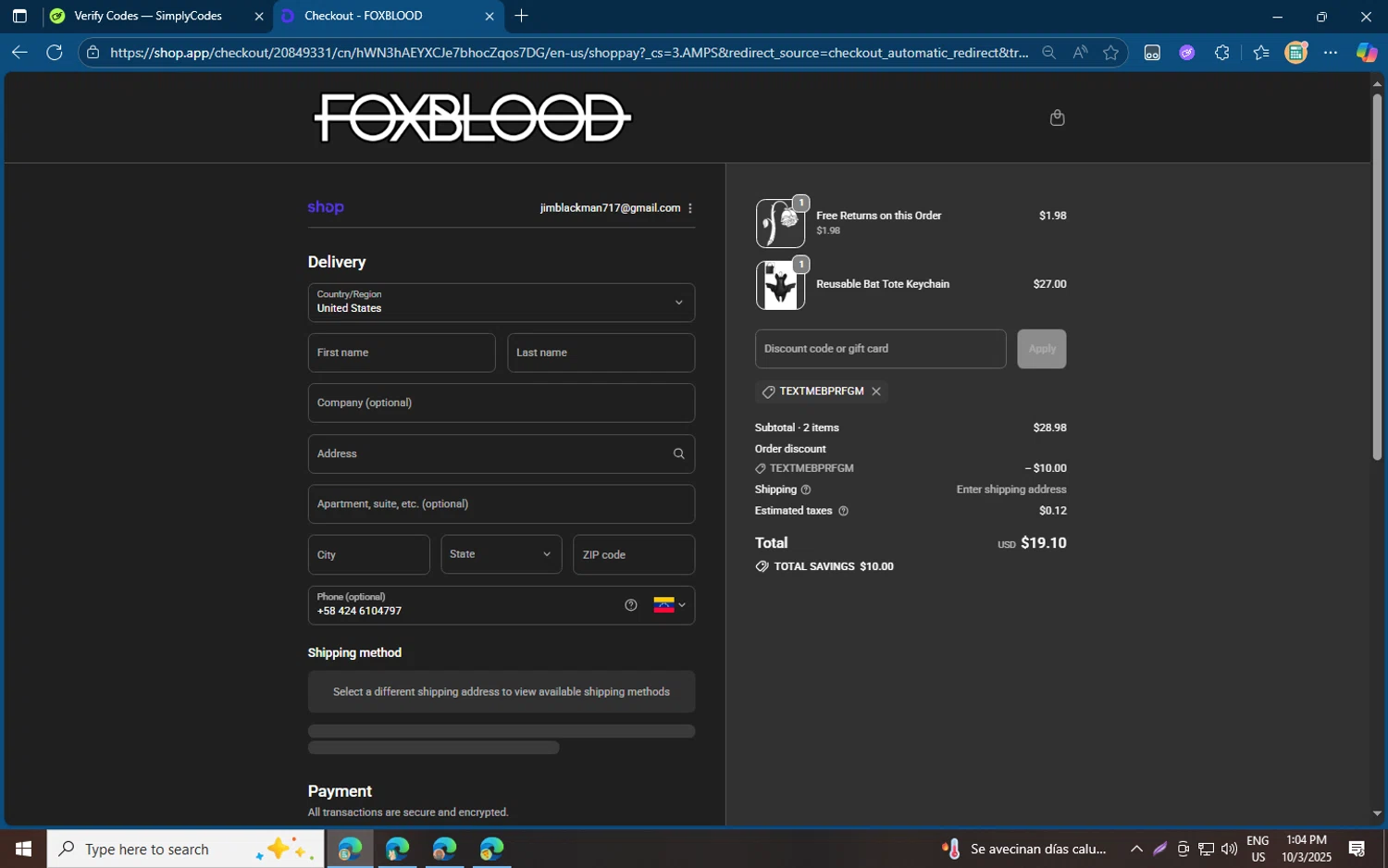Click the URL address bar
Viewport: 1388px width, 868px height.
tap(569, 53)
